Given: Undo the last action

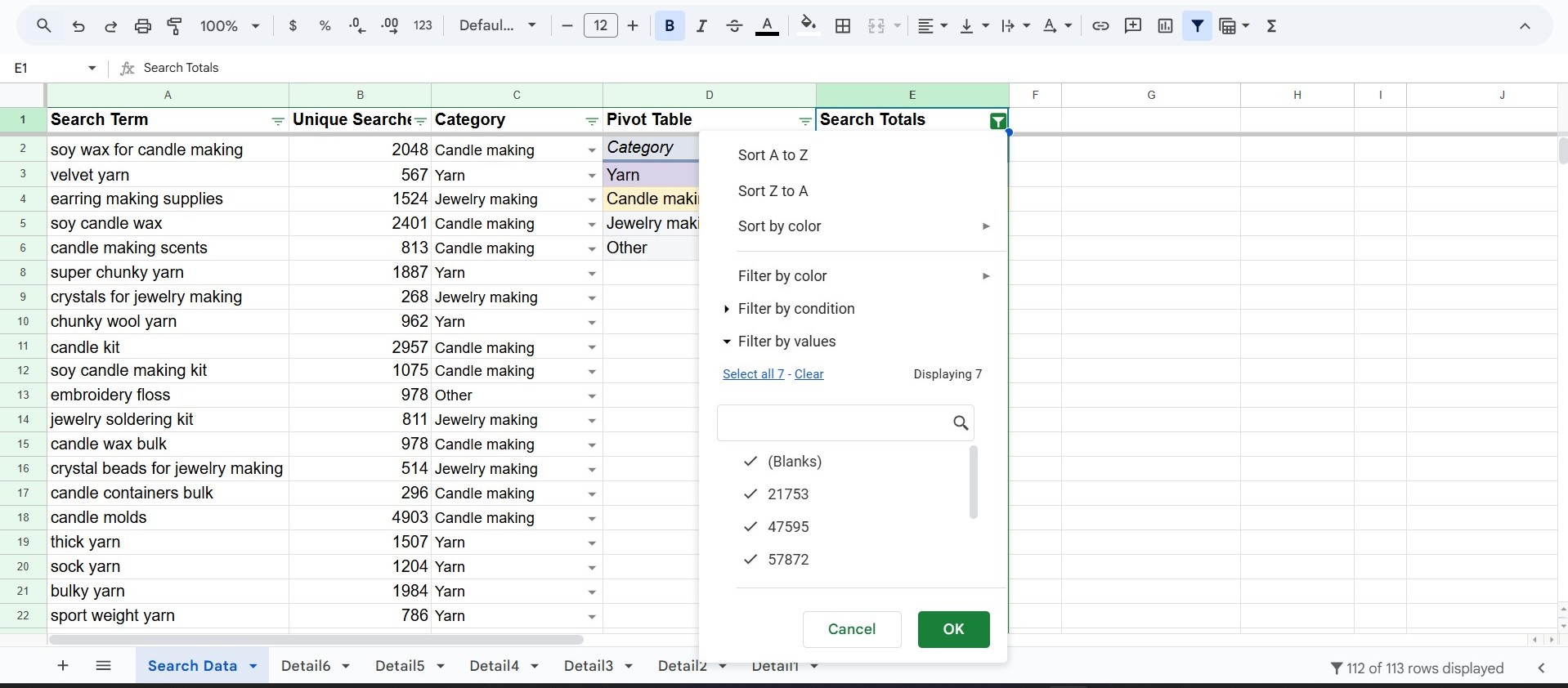Looking at the screenshot, I should click(x=78, y=26).
